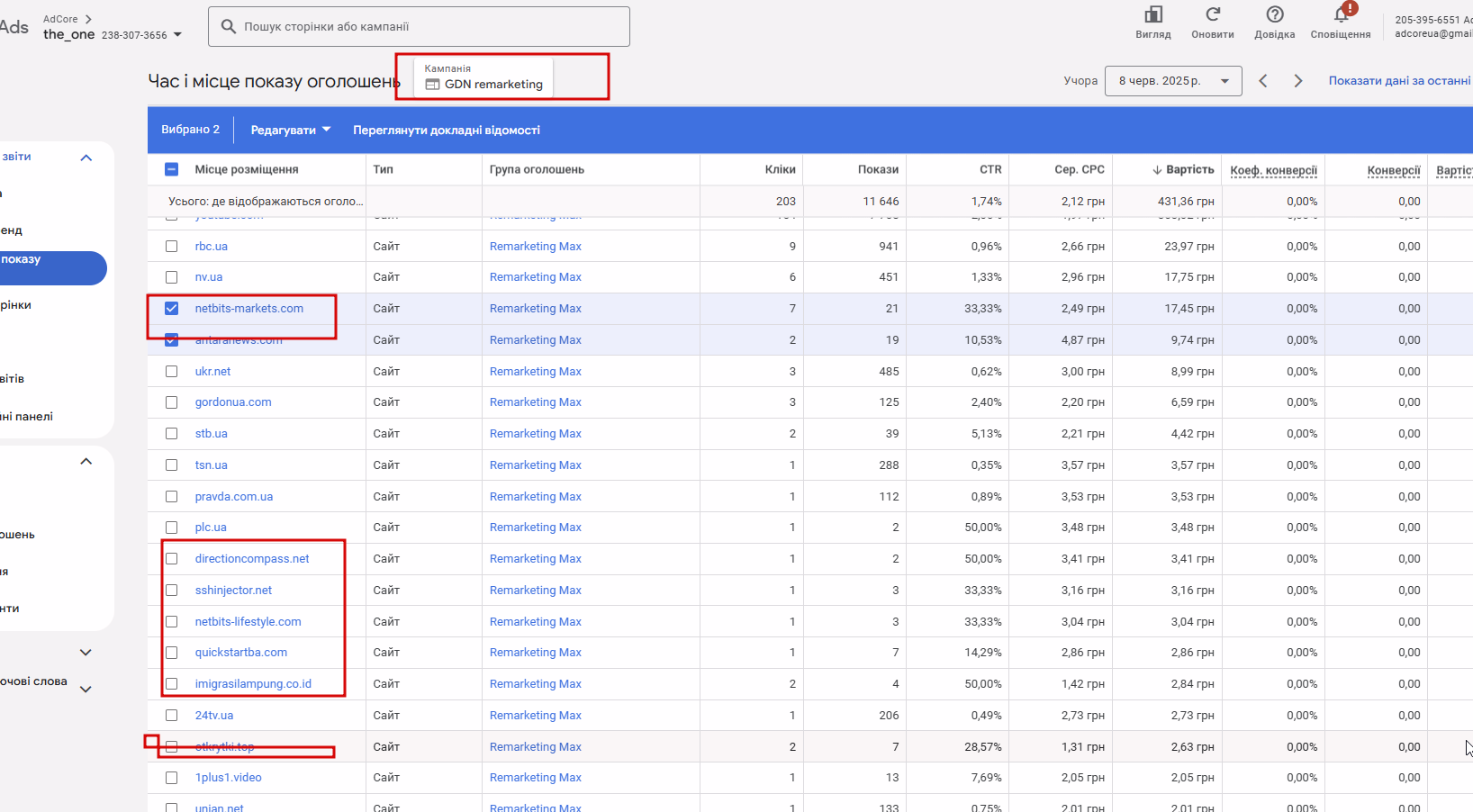
Task: Check the 24tv.ua row checkbox
Action: point(172,716)
